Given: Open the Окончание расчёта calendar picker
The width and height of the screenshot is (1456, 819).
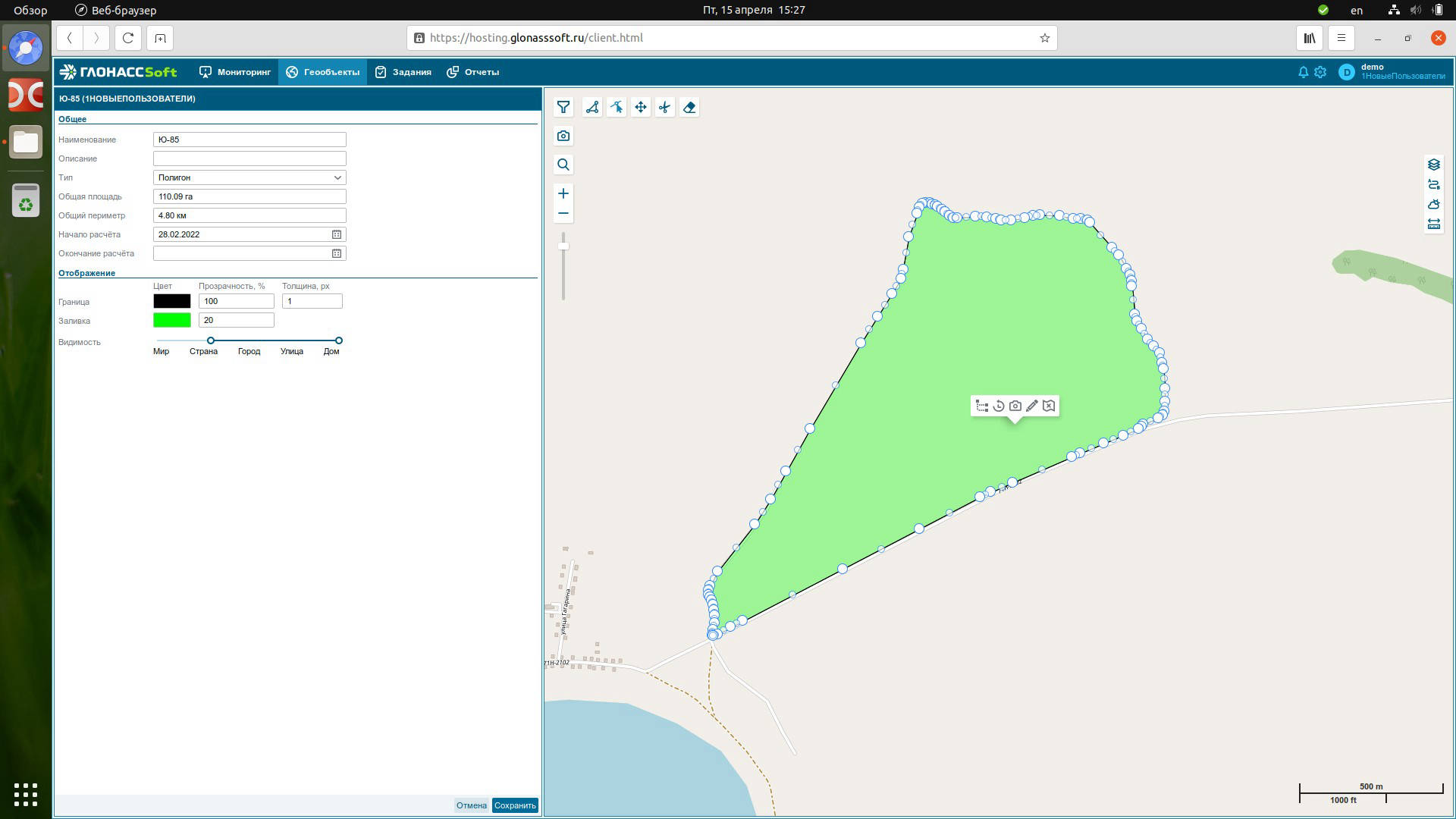Looking at the screenshot, I should (337, 253).
